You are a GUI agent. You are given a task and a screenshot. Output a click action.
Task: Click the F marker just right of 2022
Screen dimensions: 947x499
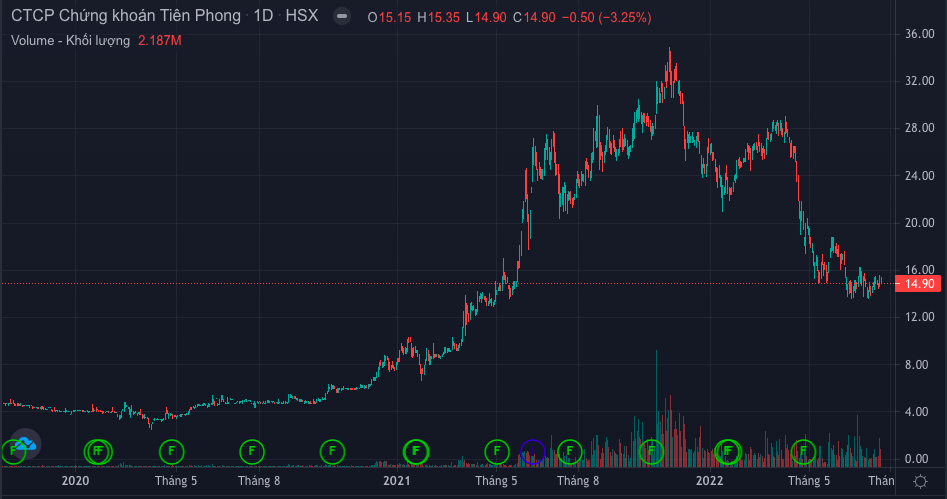coord(728,452)
